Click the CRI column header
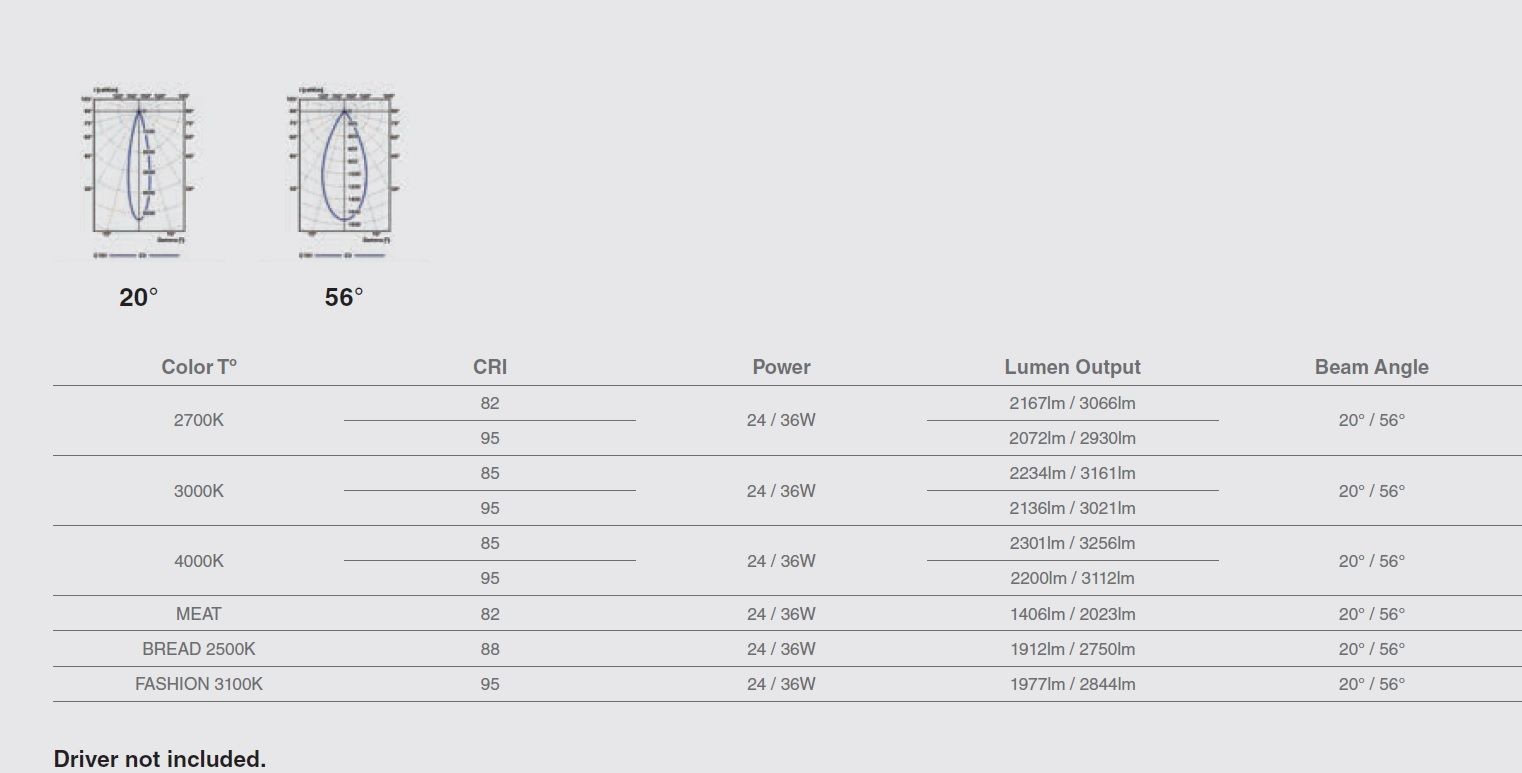 tap(490, 367)
